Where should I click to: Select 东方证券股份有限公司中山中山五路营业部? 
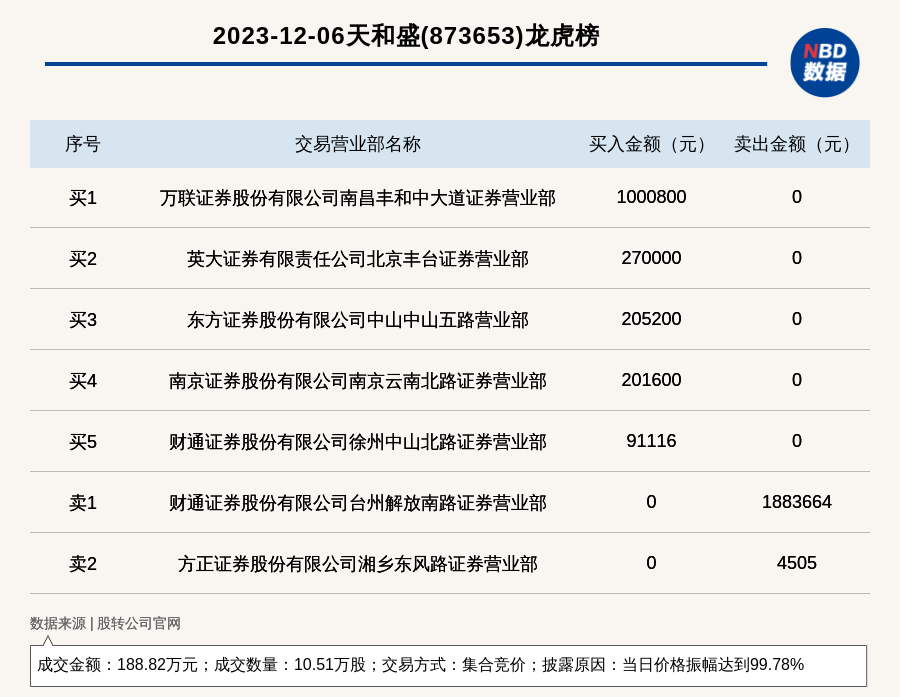(358, 320)
